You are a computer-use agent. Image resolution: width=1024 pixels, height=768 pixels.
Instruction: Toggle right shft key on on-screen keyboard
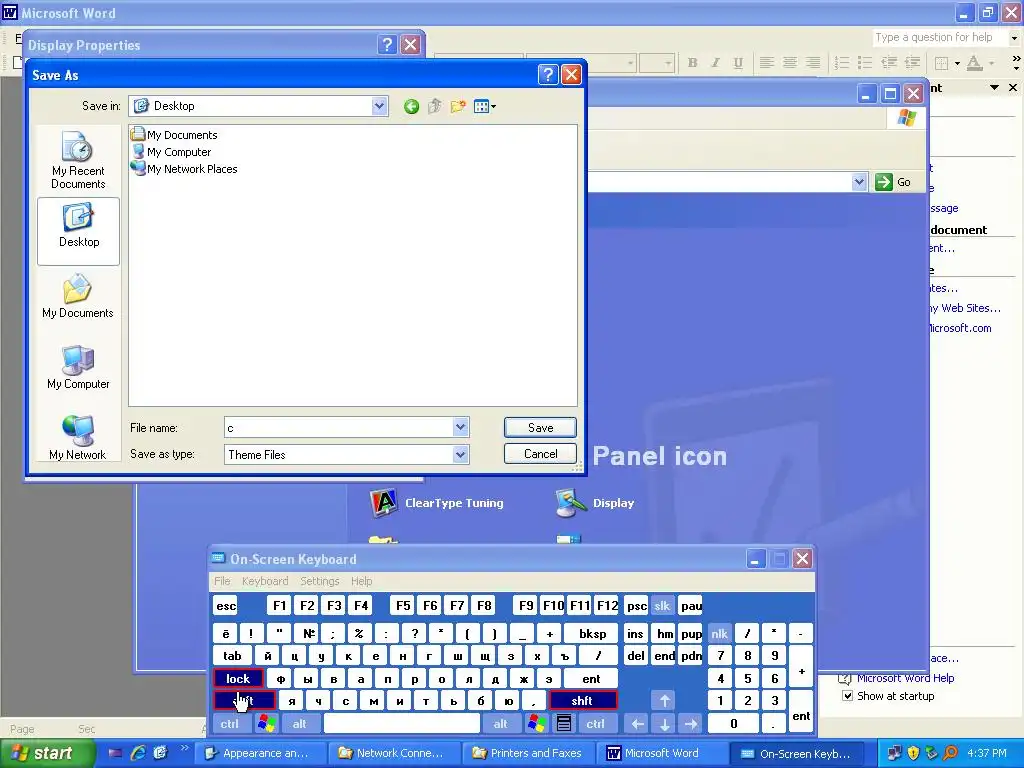tap(583, 701)
